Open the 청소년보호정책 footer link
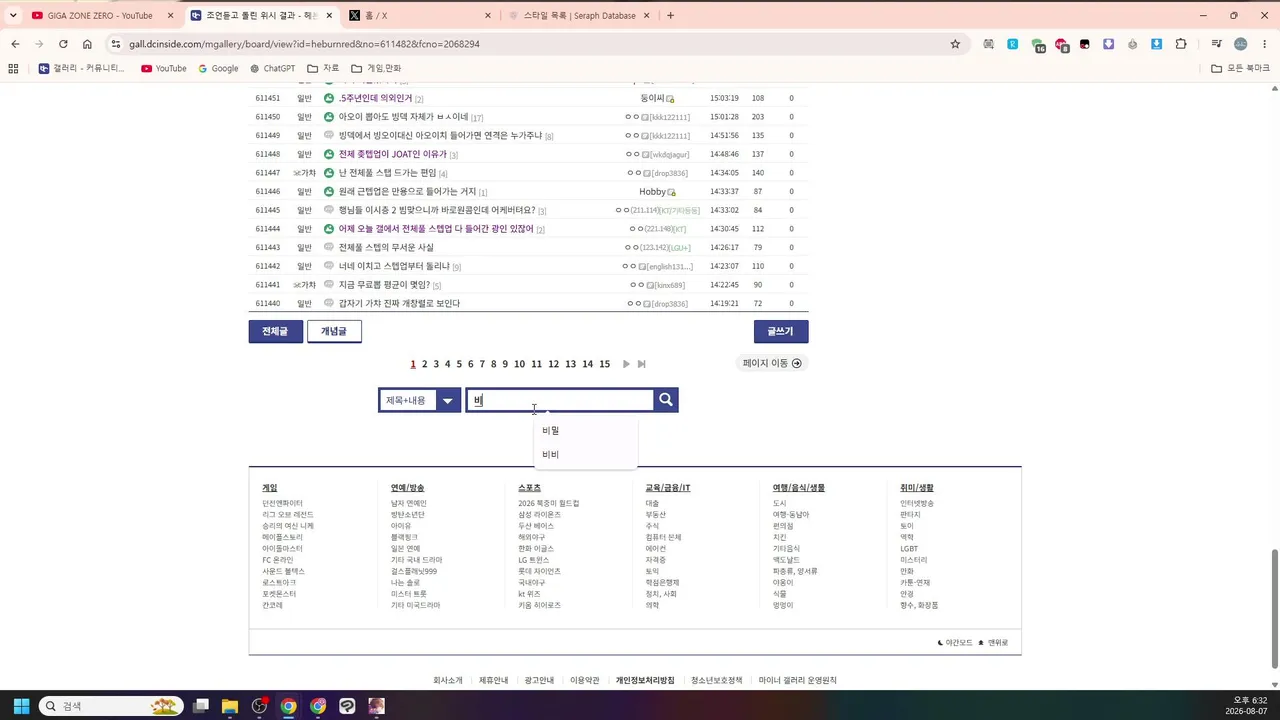1280x720 pixels. pyautogui.click(x=717, y=680)
